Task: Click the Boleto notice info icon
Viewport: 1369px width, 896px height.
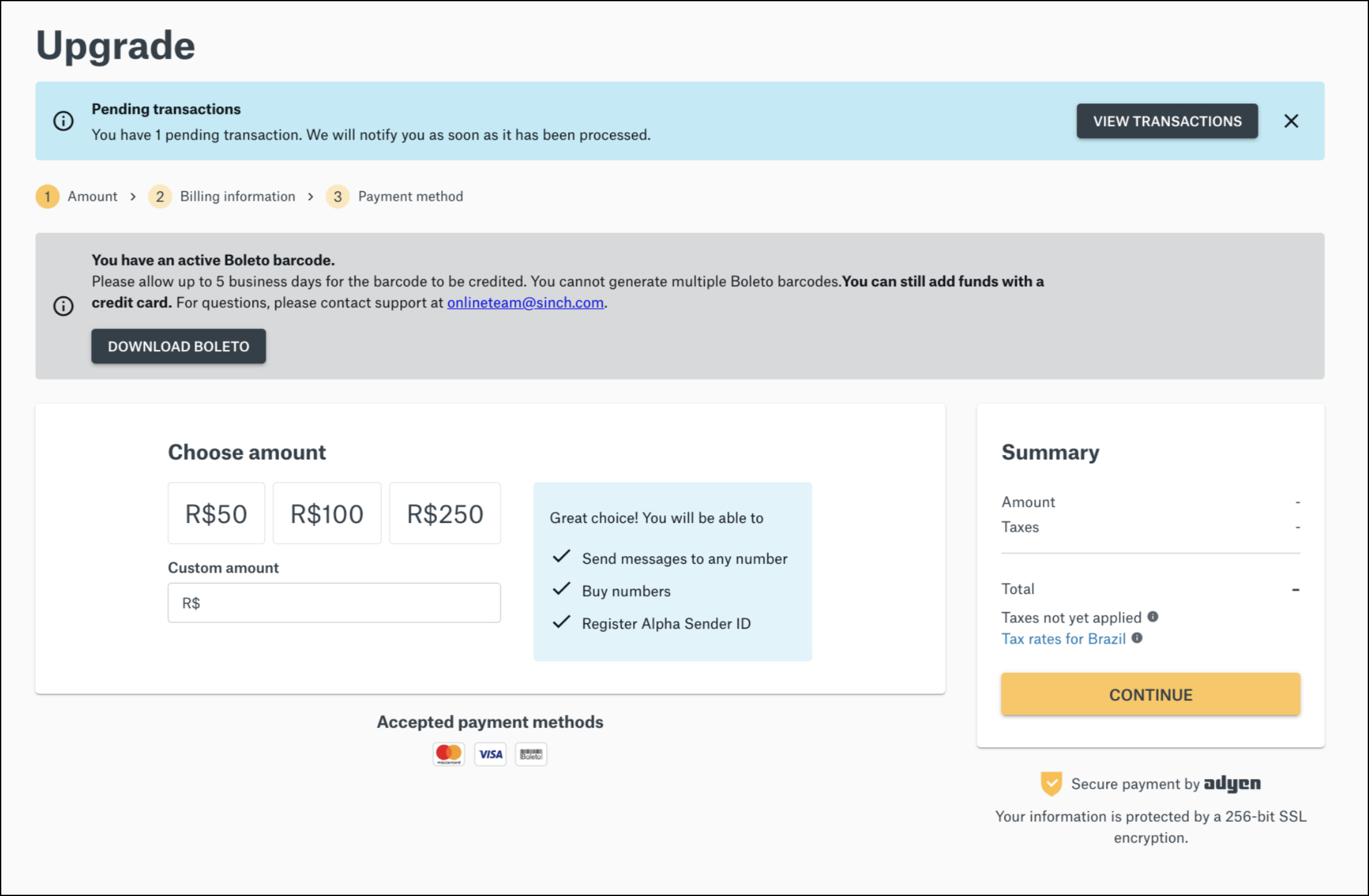Action: [63, 306]
